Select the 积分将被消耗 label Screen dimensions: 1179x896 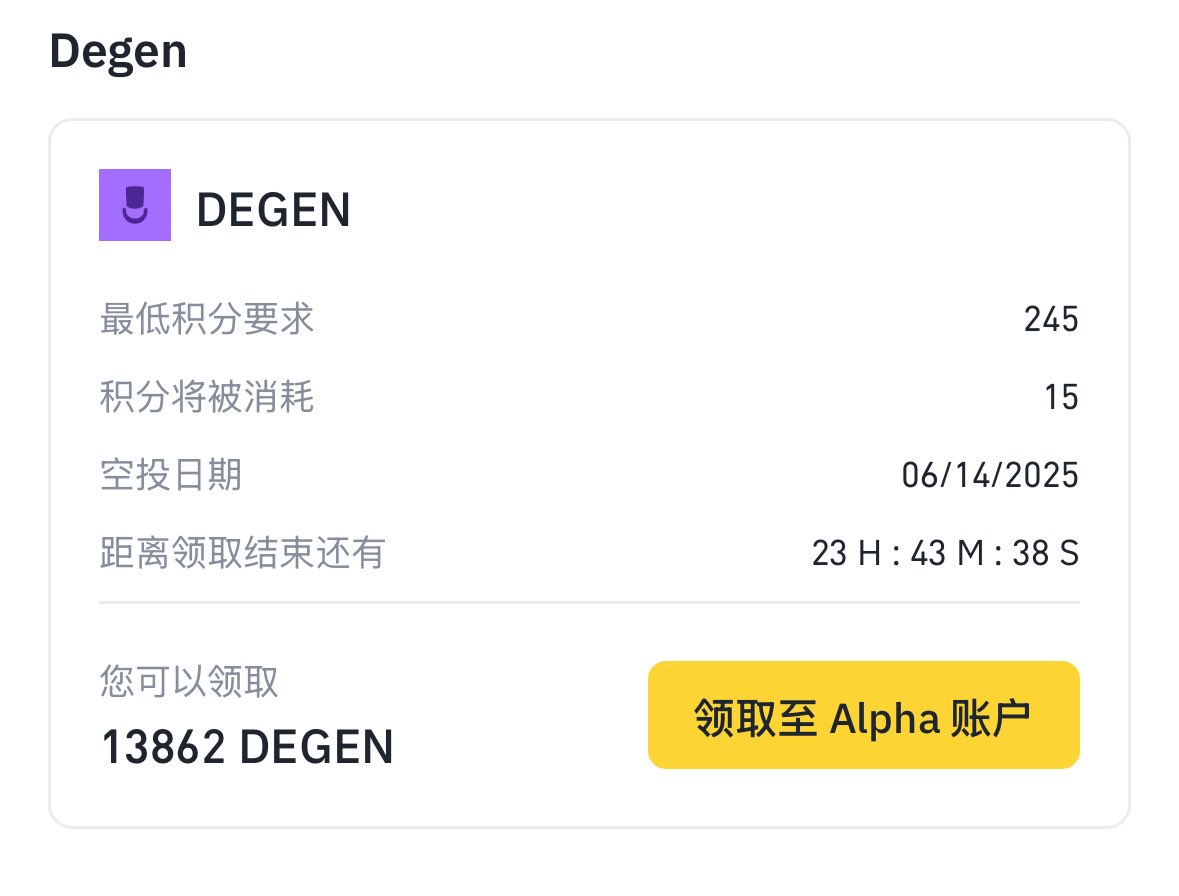coord(207,397)
